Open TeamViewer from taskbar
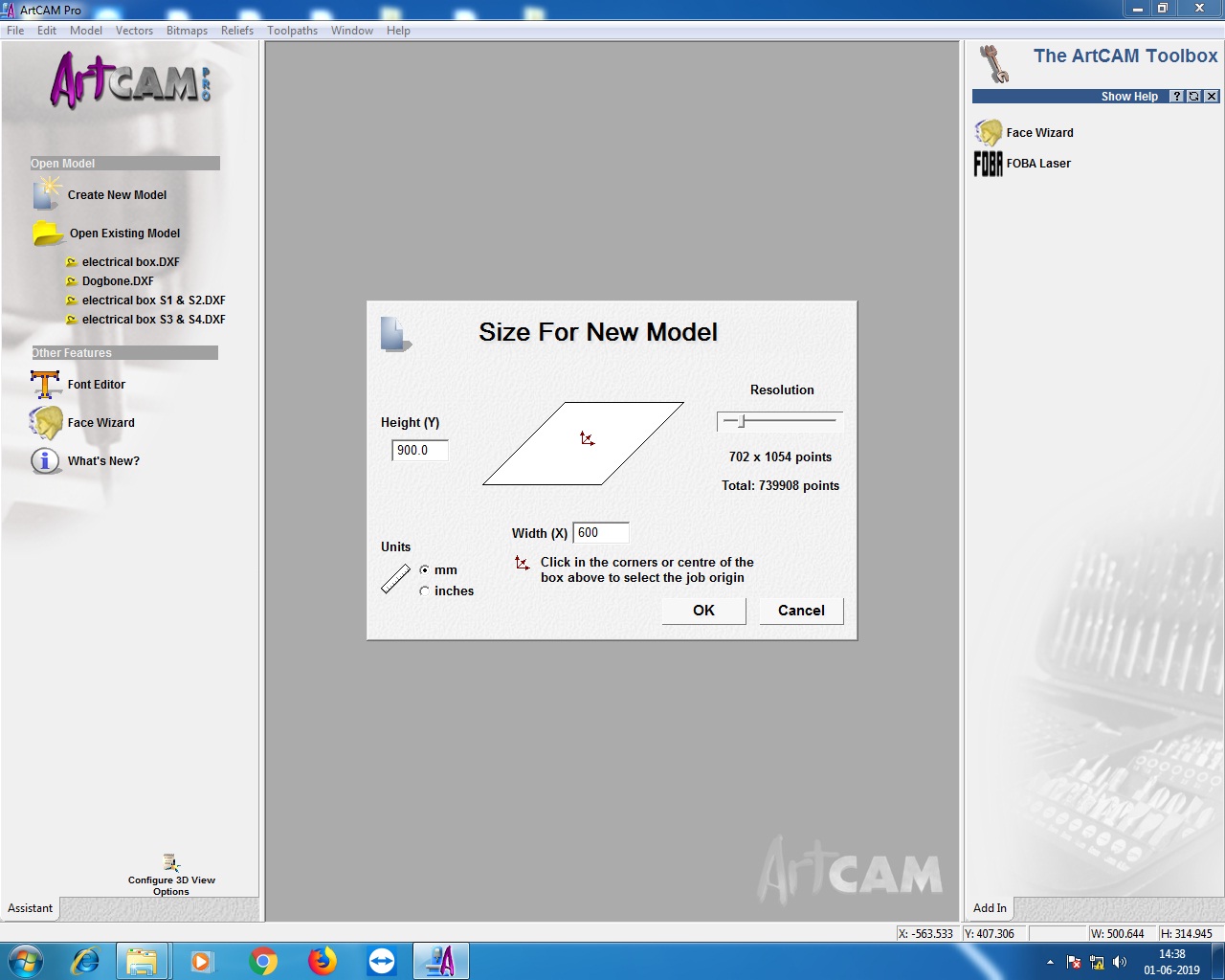Image resolution: width=1225 pixels, height=980 pixels. click(382, 961)
